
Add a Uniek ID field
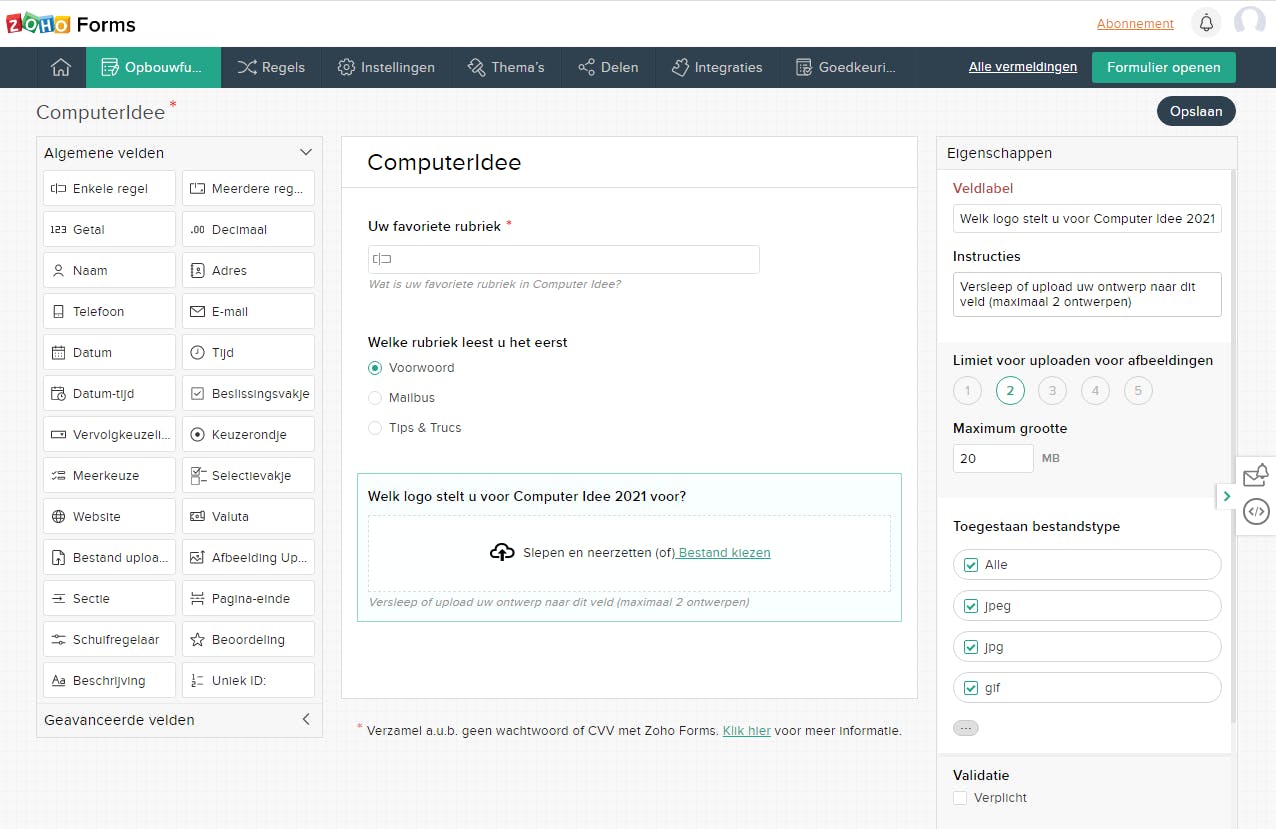coord(249,680)
